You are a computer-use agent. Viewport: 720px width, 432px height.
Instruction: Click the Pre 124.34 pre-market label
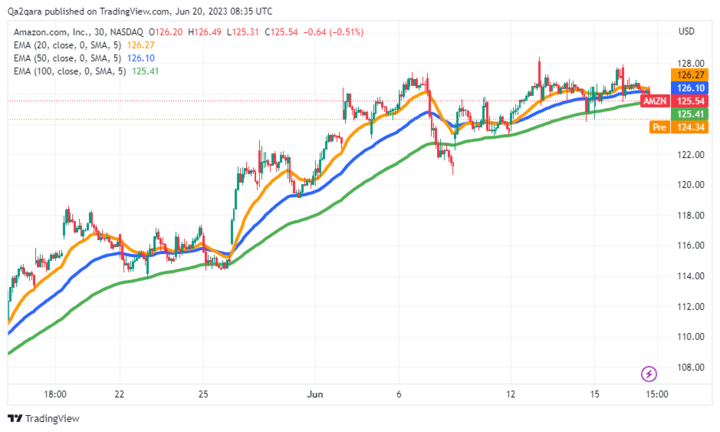click(x=679, y=127)
